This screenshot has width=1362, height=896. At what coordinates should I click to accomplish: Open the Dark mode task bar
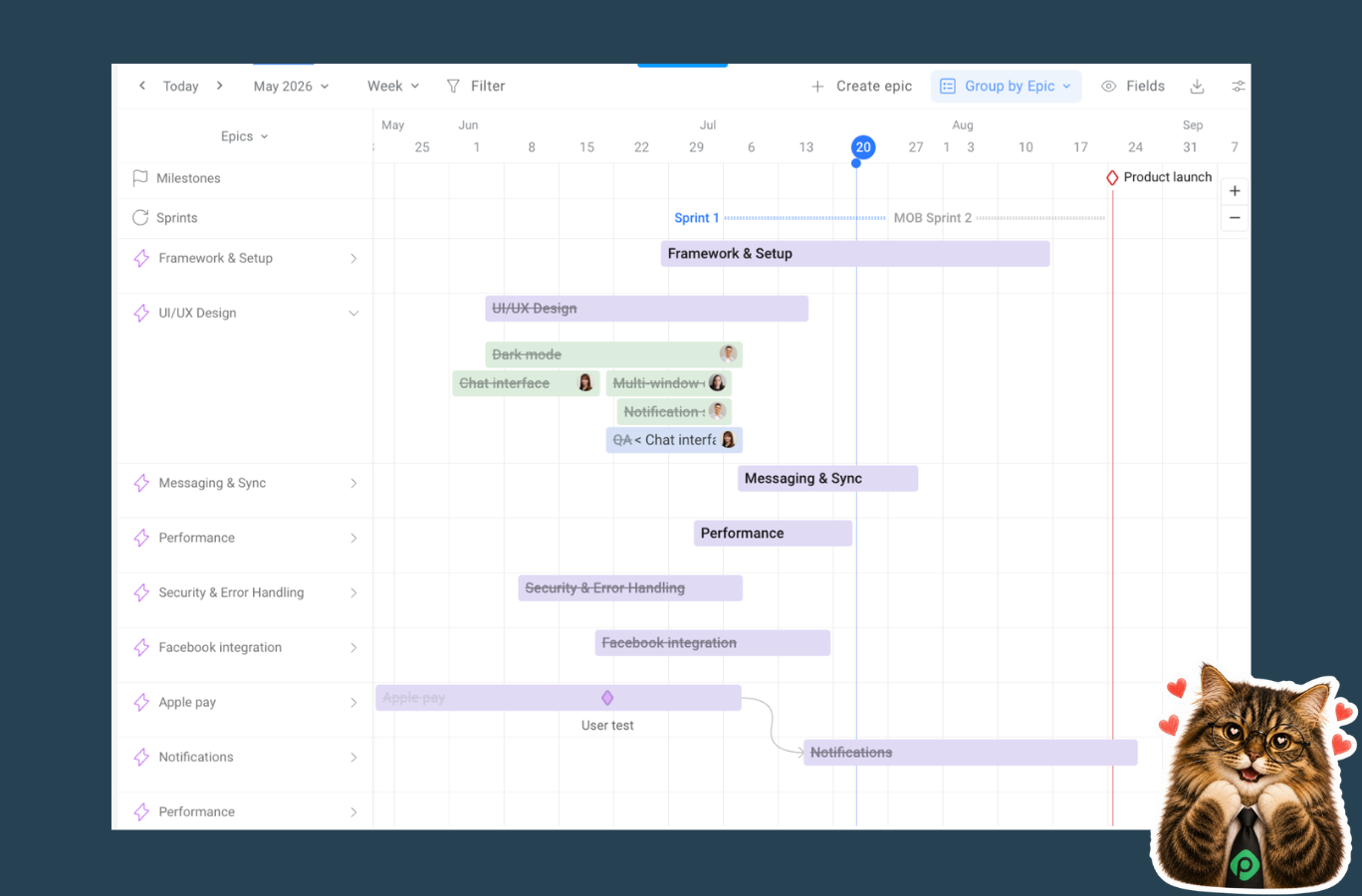tap(613, 354)
